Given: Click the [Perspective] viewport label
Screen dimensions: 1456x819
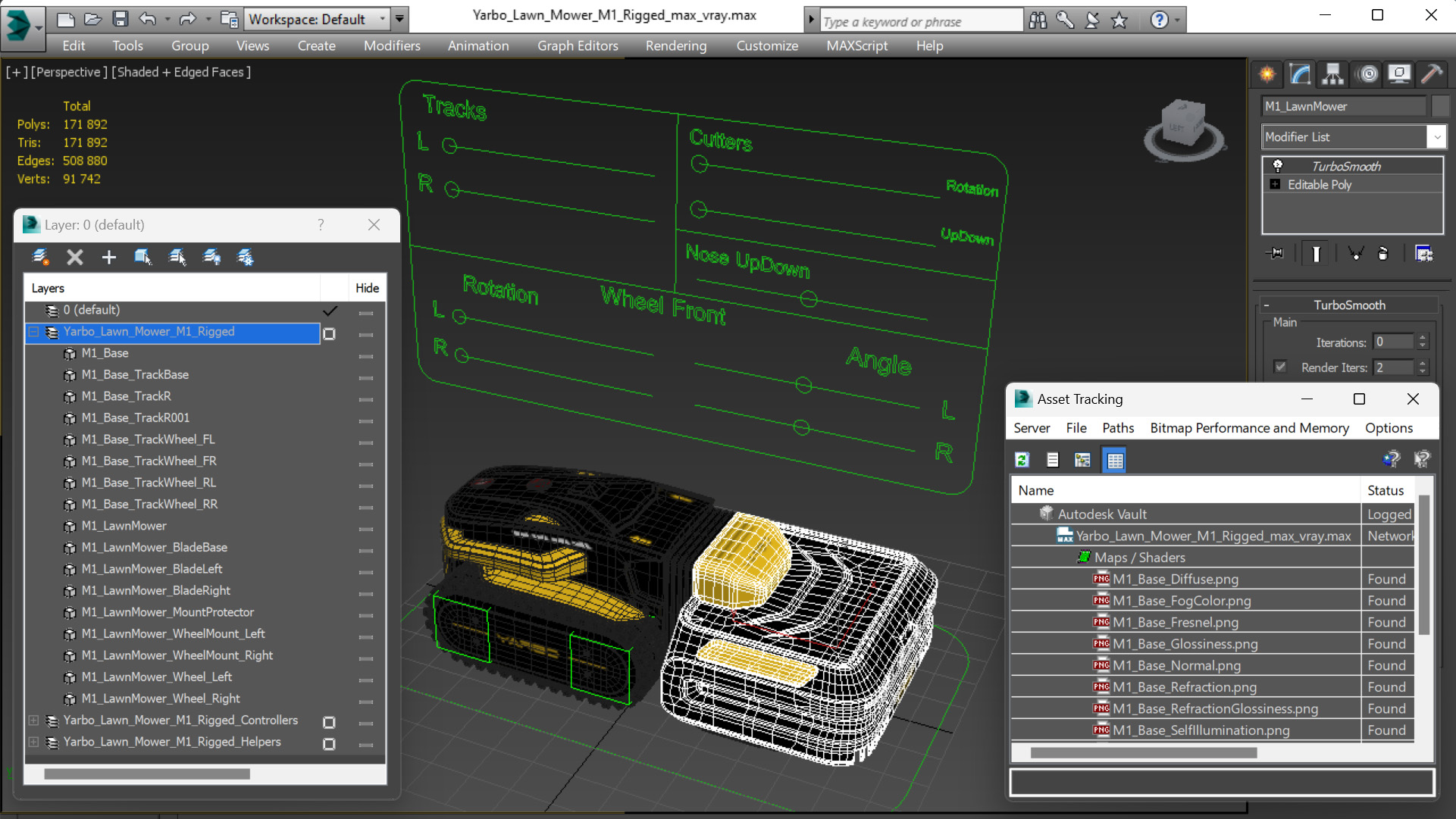Looking at the screenshot, I should (x=68, y=72).
